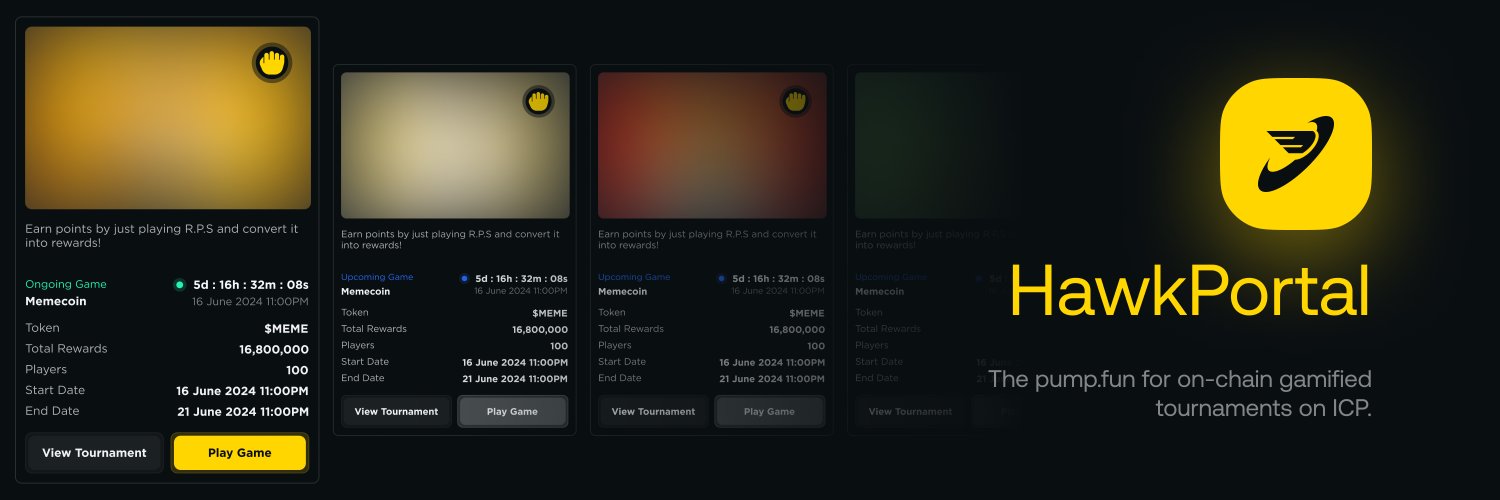Click Play Game on the red-image card
Screen dimensions: 1500x500
pyautogui.click(x=769, y=411)
